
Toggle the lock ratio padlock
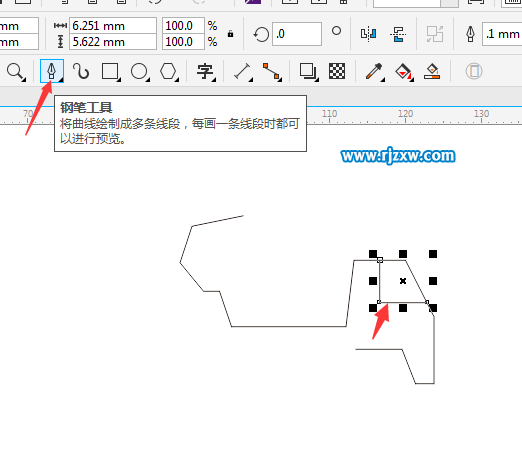(x=230, y=34)
